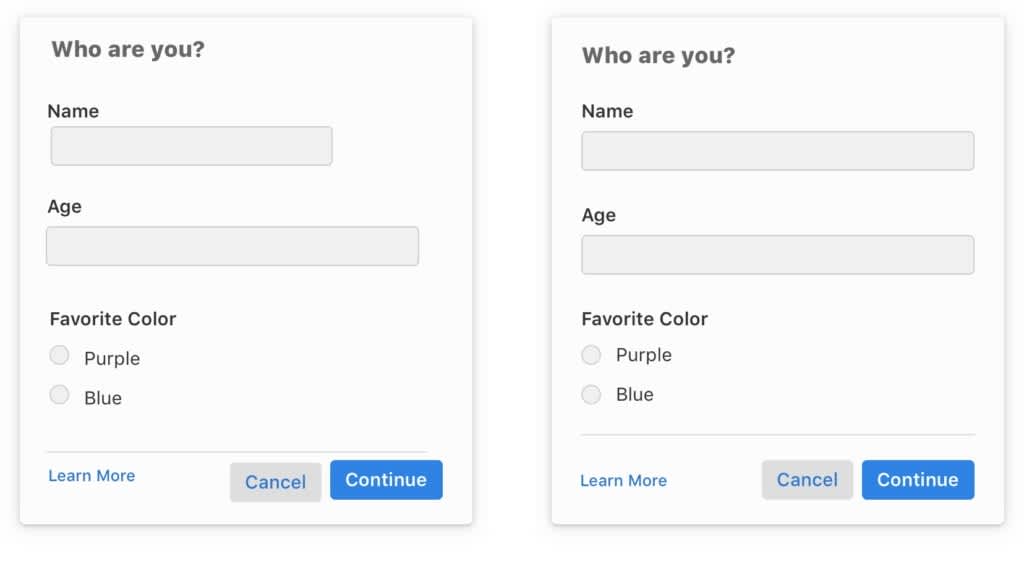The height and width of the screenshot is (564, 1024).
Task: Select Blue radio button in left dialog
Action: (60, 395)
